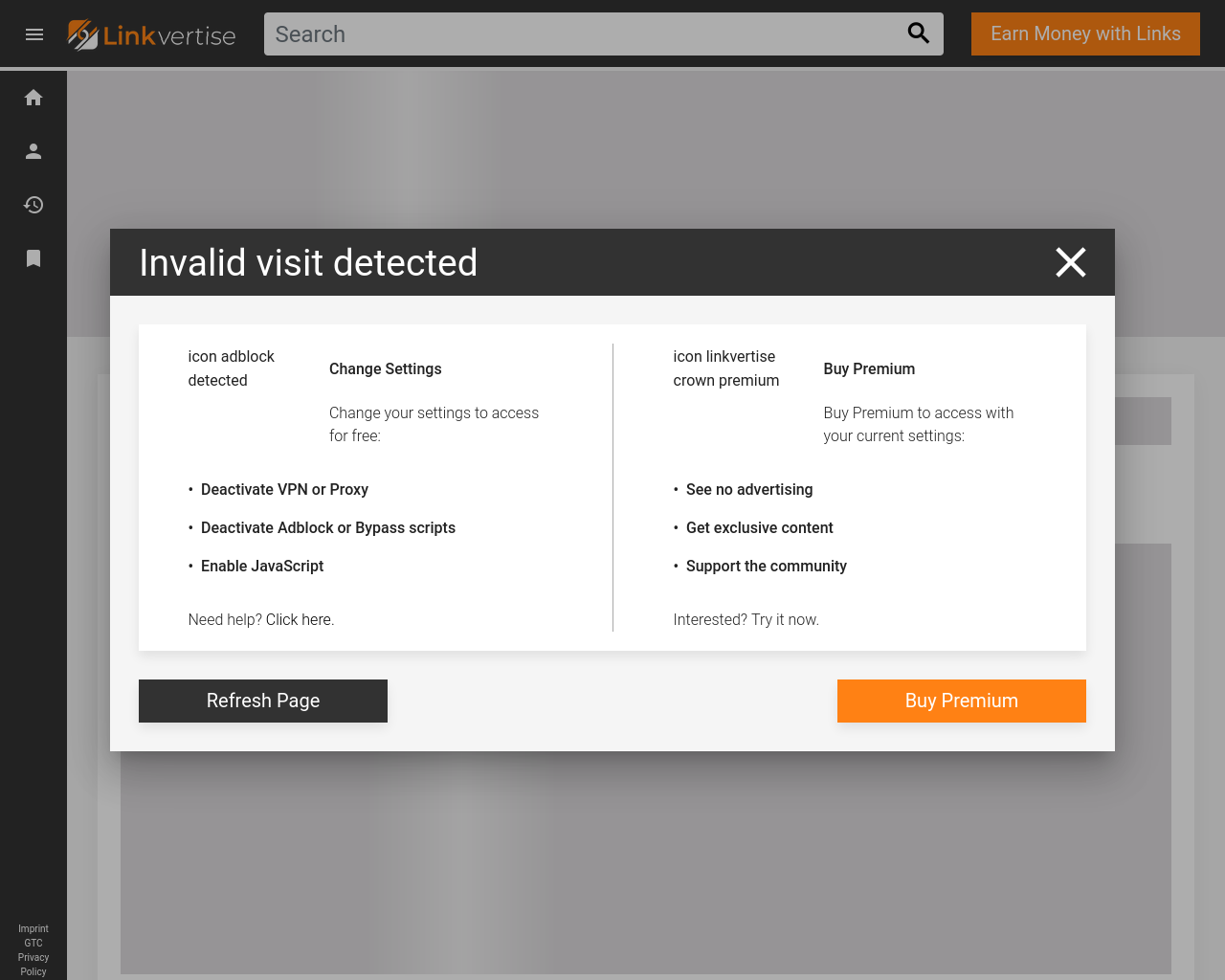Select 'Buy Premium to access with your current settings:' text
This screenshot has width=1225, height=980.
tap(919, 424)
